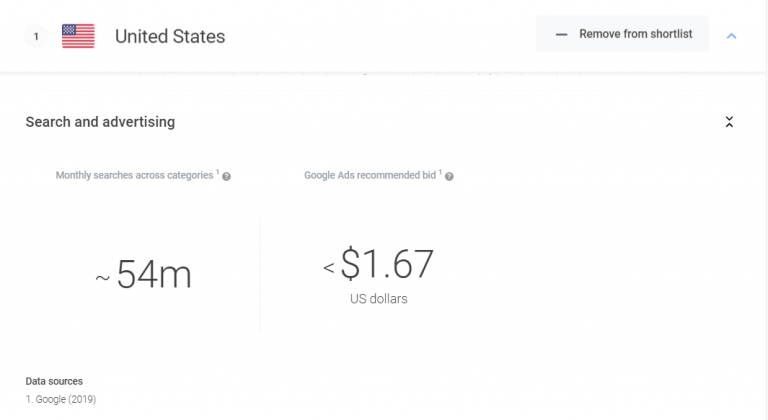Collapse the United States panel chevron

pyautogui.click(x=731, y=35)
